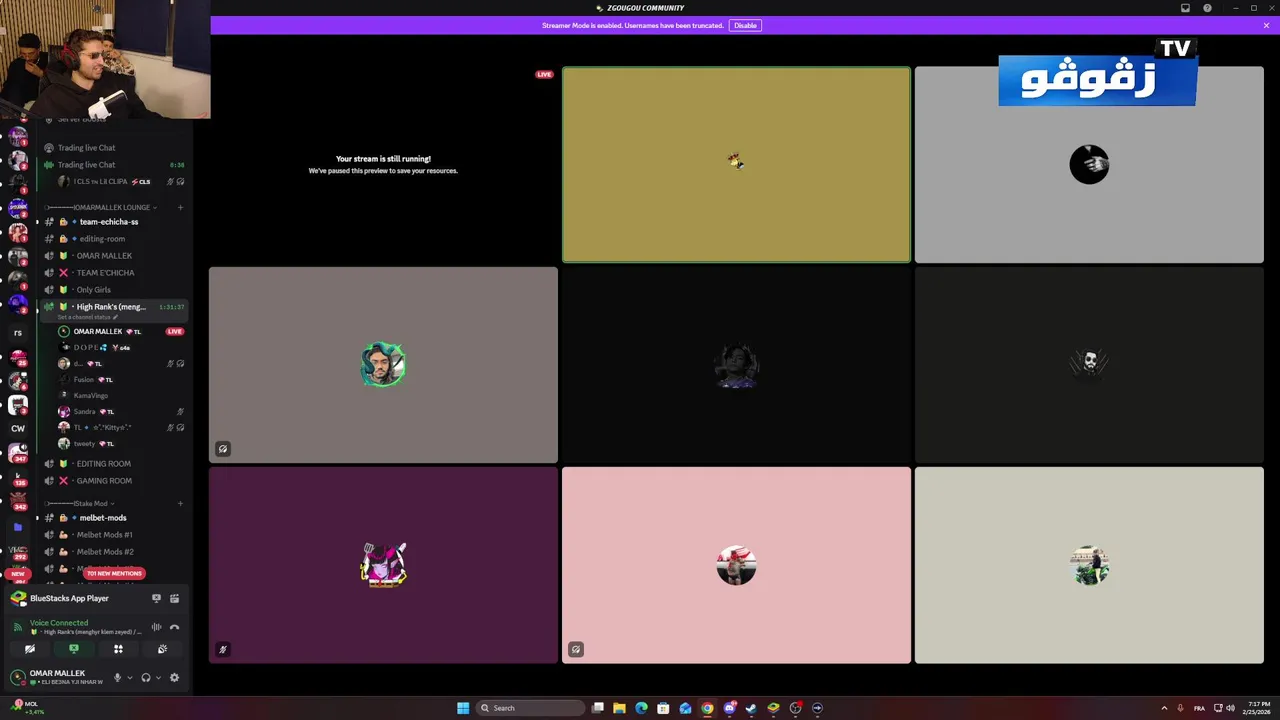Open the CW server in server list
Image resolution: width=1280 pixels, height=720 pixels.
[x=18, y=428]
